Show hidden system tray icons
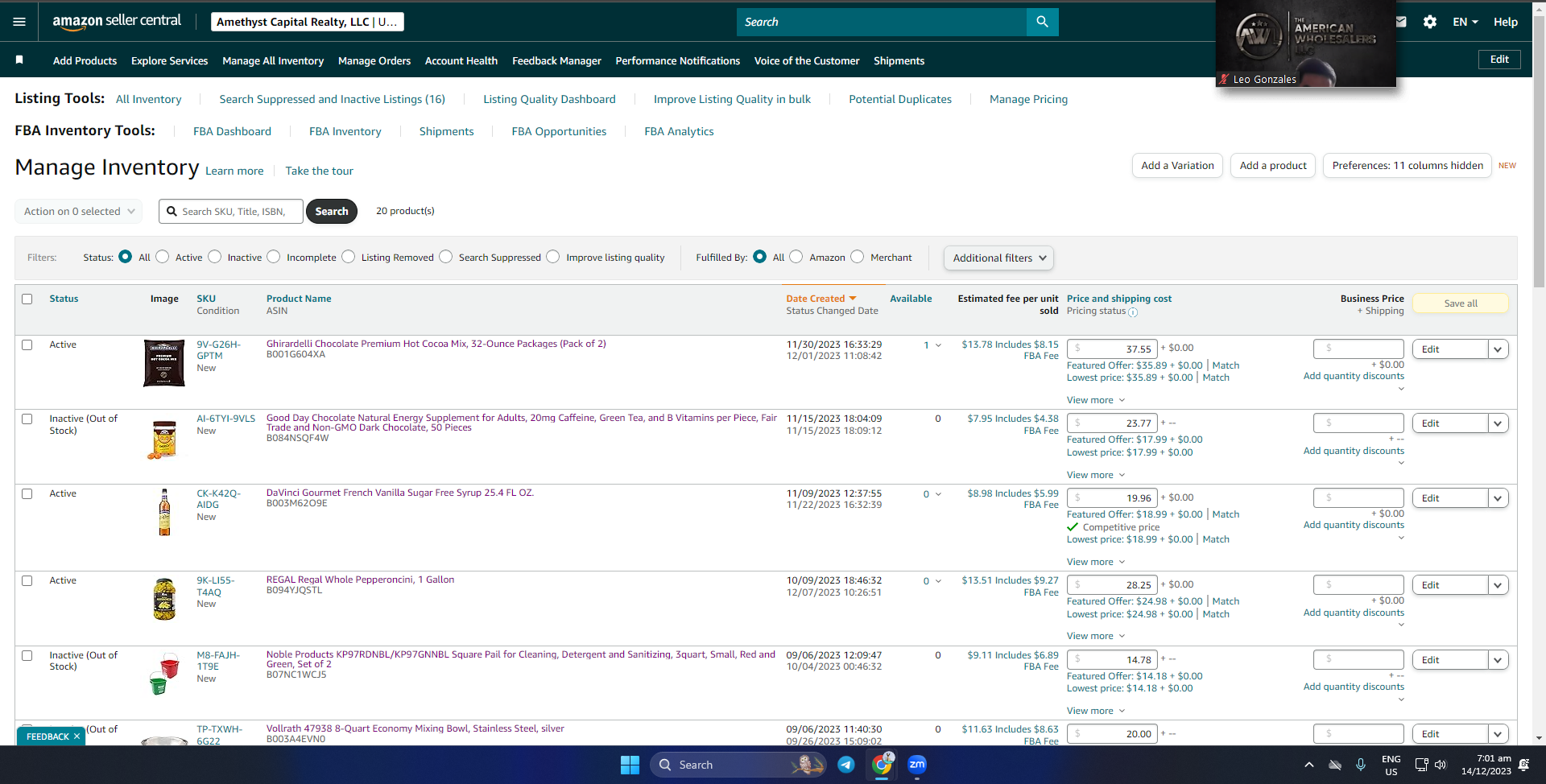 [x=1309, y=765]
